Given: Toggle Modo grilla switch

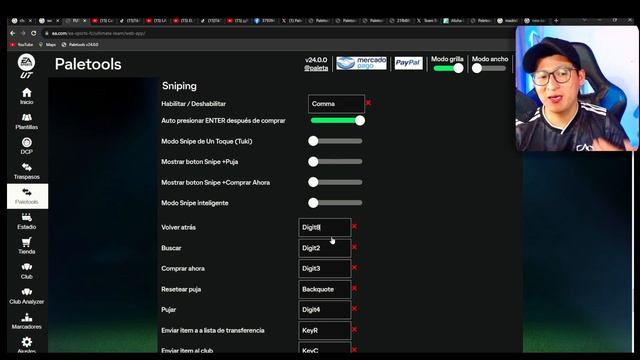Looking at the screenshot, I should [x=448, y=68].
